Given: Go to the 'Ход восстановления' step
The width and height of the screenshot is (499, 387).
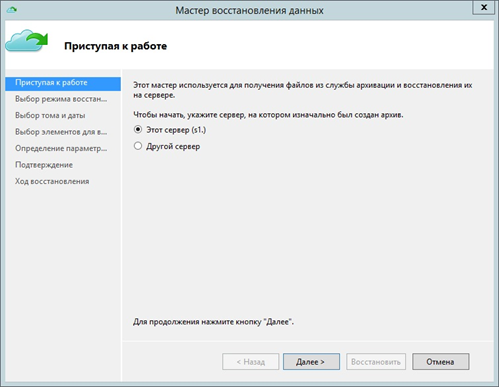Looking at the screenshot, I should (52, 181).
